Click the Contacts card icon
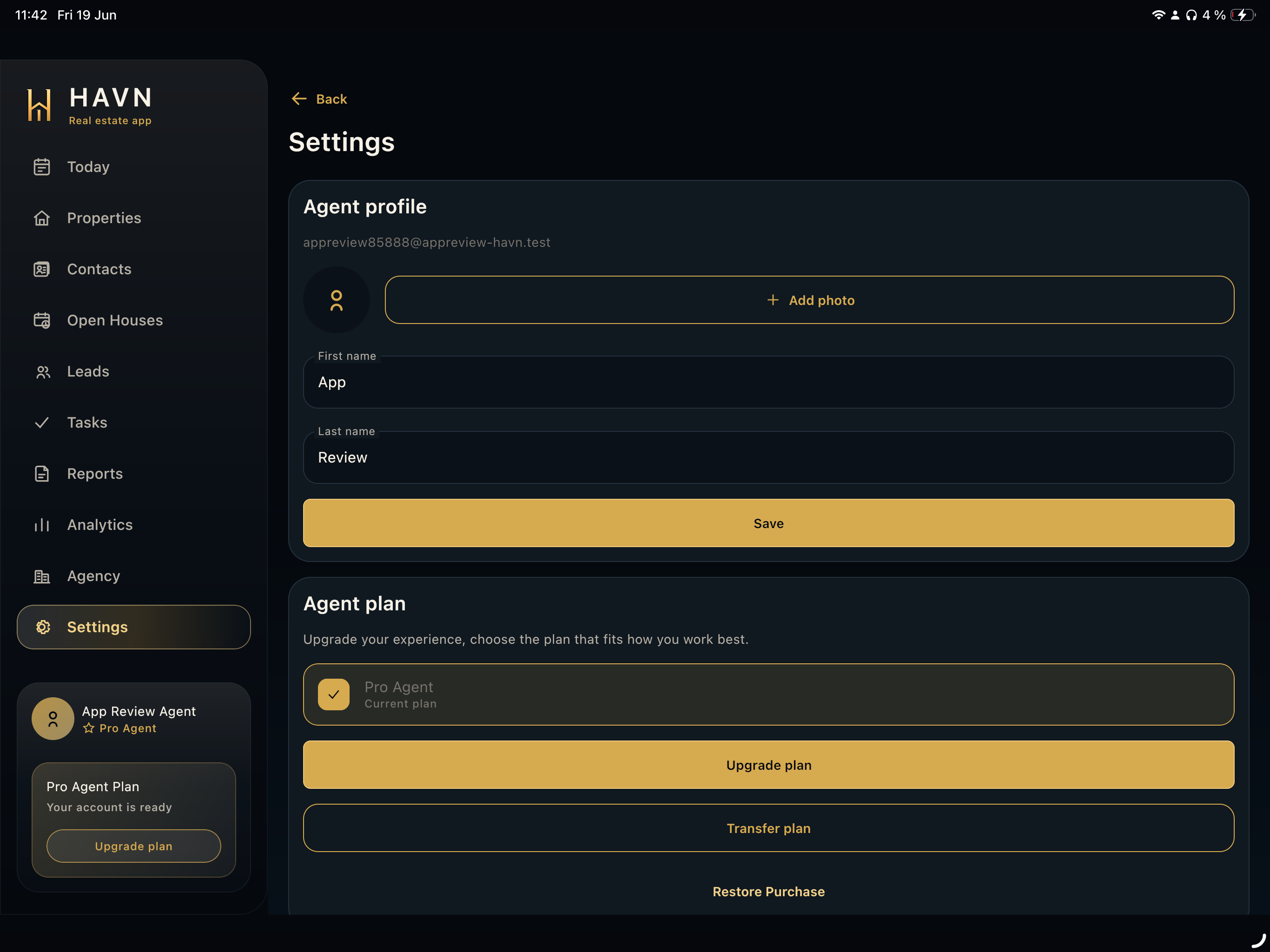The height and width of the screenshot is (952, 1270). (42, 269)
